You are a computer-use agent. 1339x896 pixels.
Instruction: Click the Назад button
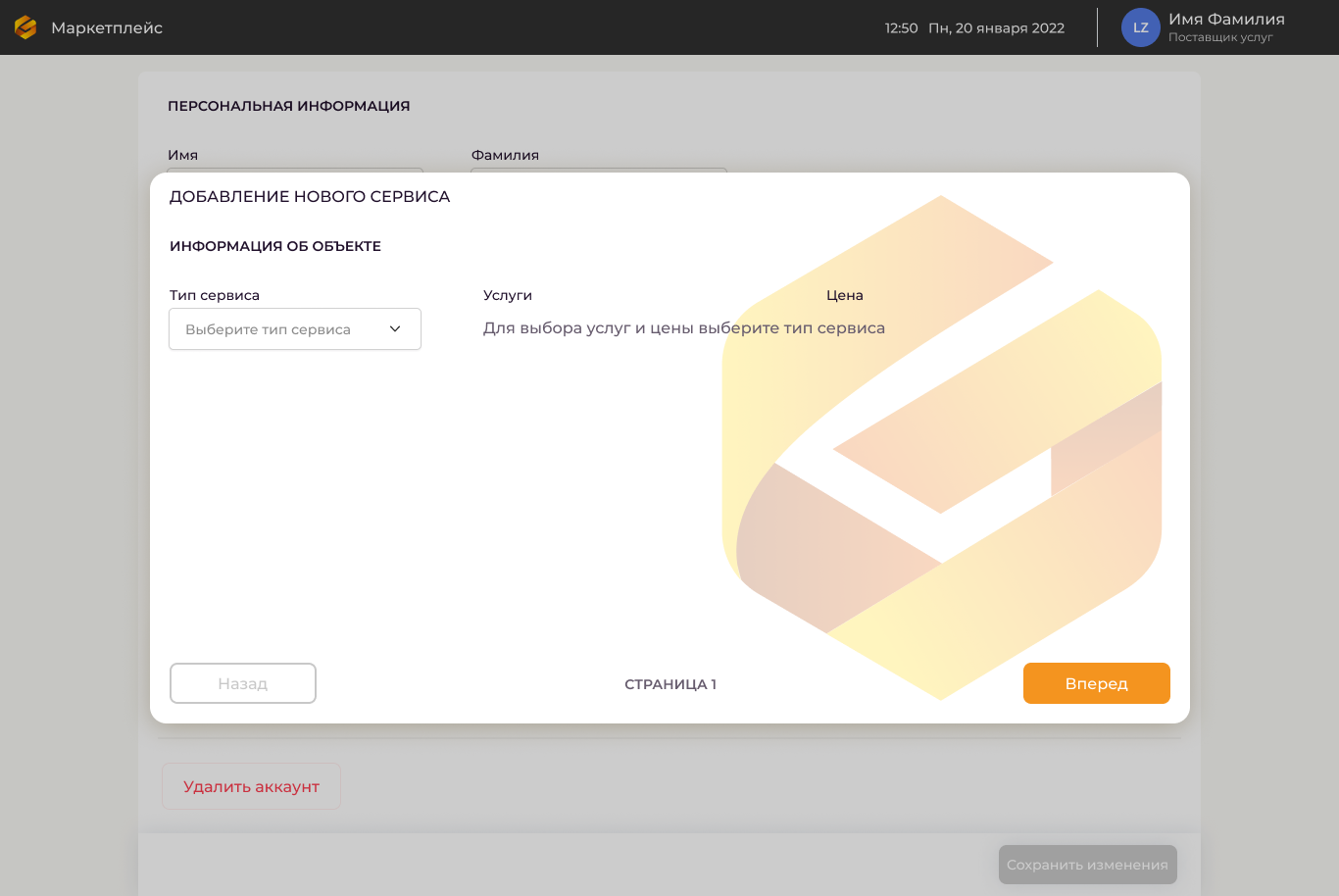[243, 683]
